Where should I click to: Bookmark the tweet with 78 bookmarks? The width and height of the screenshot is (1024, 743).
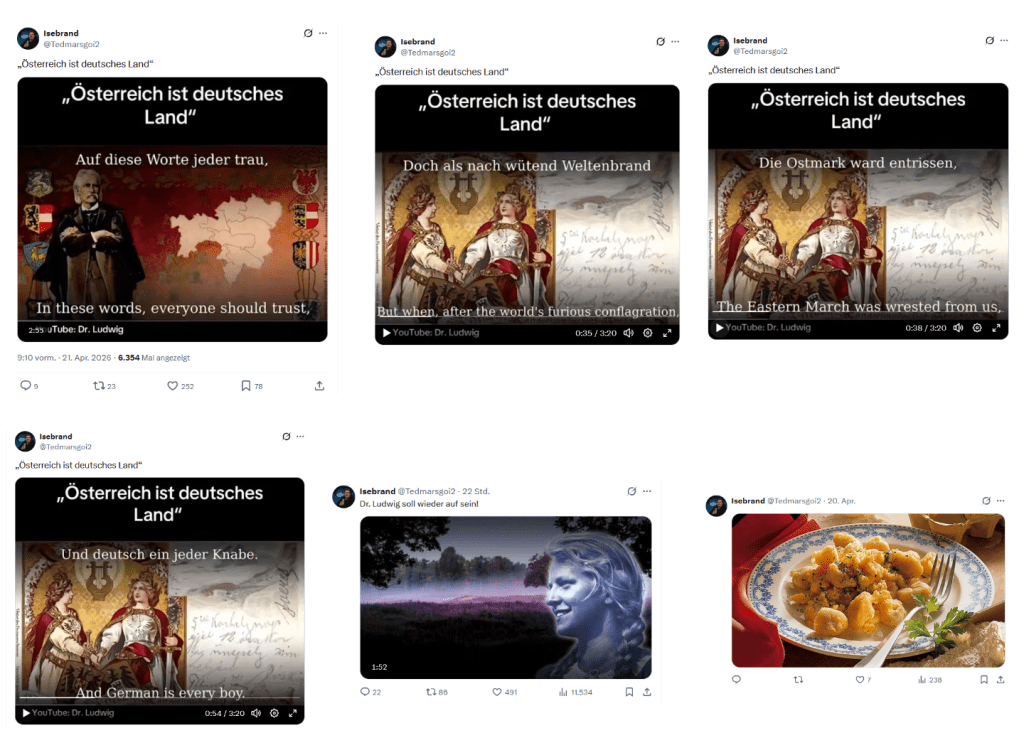(246, 386)
